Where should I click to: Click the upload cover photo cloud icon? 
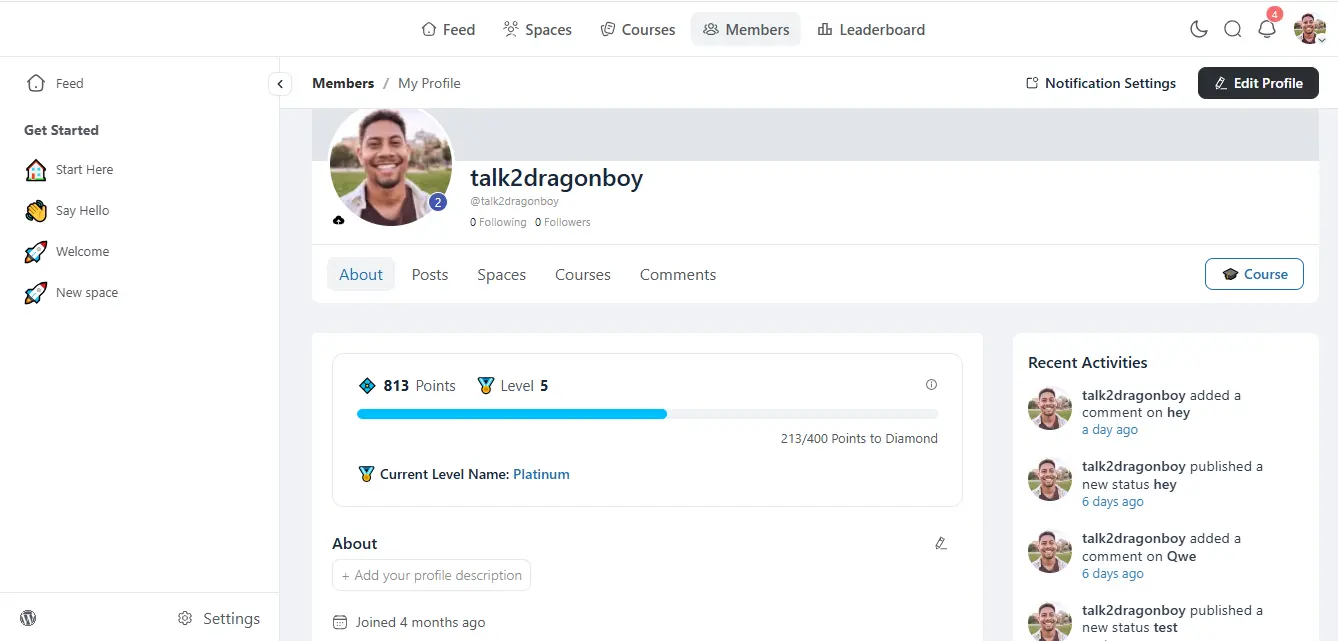pos(338,220)
